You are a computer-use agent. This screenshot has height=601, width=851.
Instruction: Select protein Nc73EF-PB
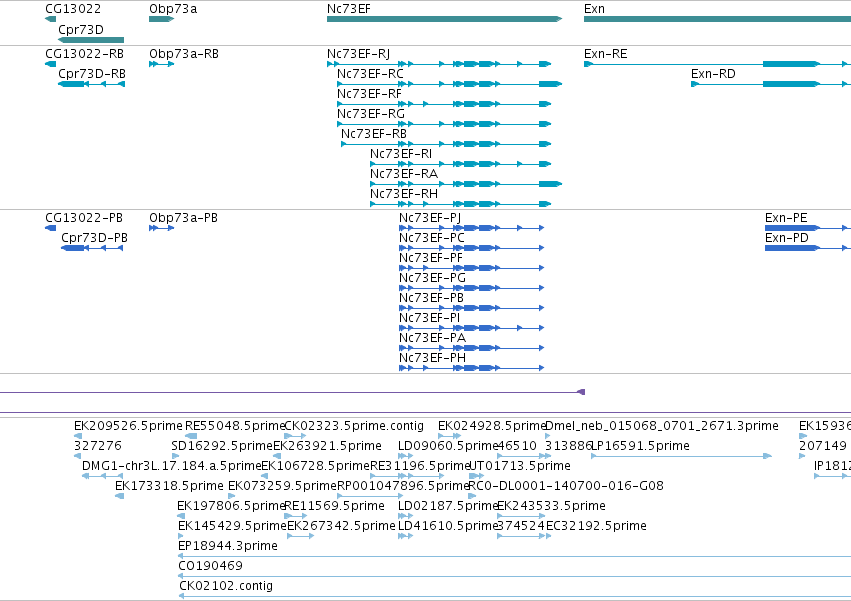(472, 308)
